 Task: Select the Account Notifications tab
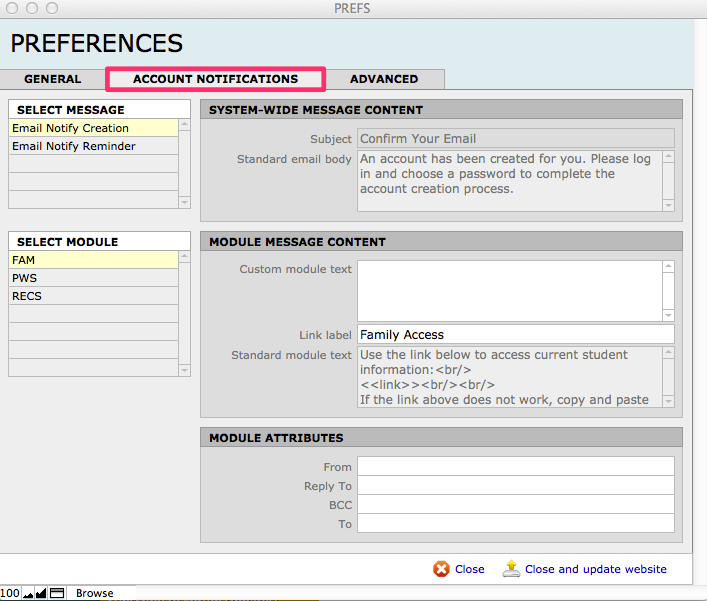click(x=215, y=79)
